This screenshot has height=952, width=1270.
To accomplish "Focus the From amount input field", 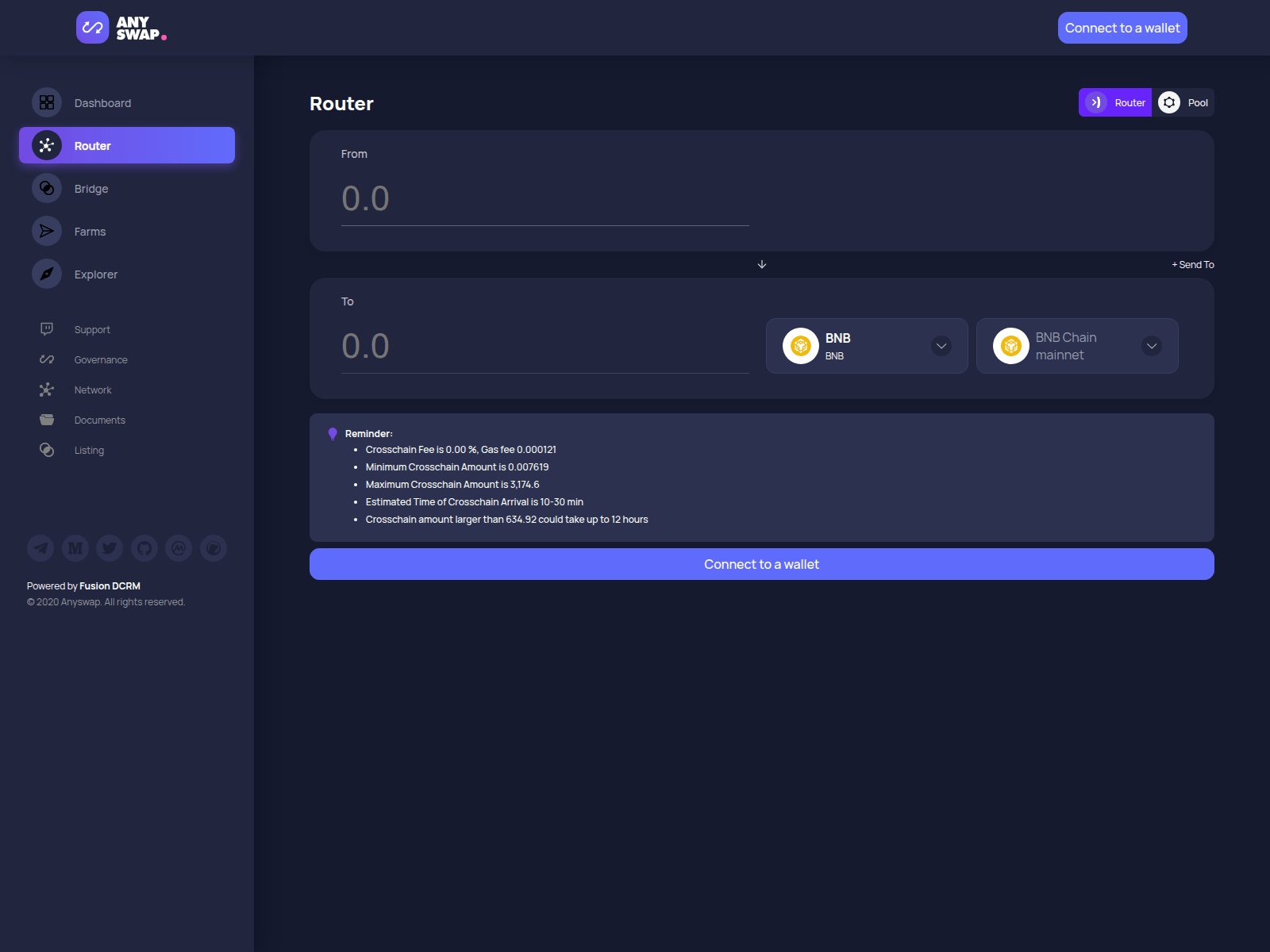I will click(545, 198).
